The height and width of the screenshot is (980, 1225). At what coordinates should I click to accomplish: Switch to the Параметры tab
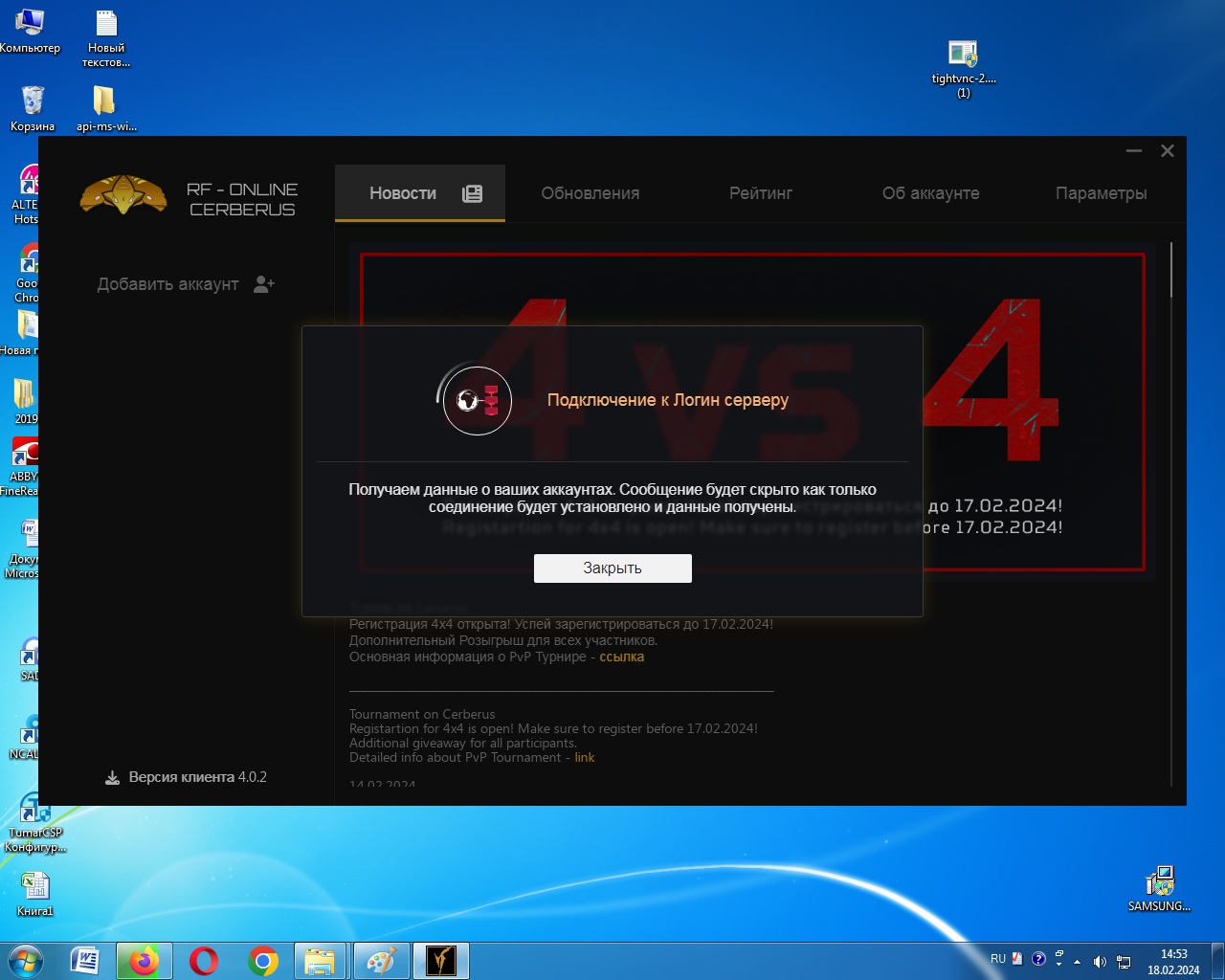[x=1102, y=193]
